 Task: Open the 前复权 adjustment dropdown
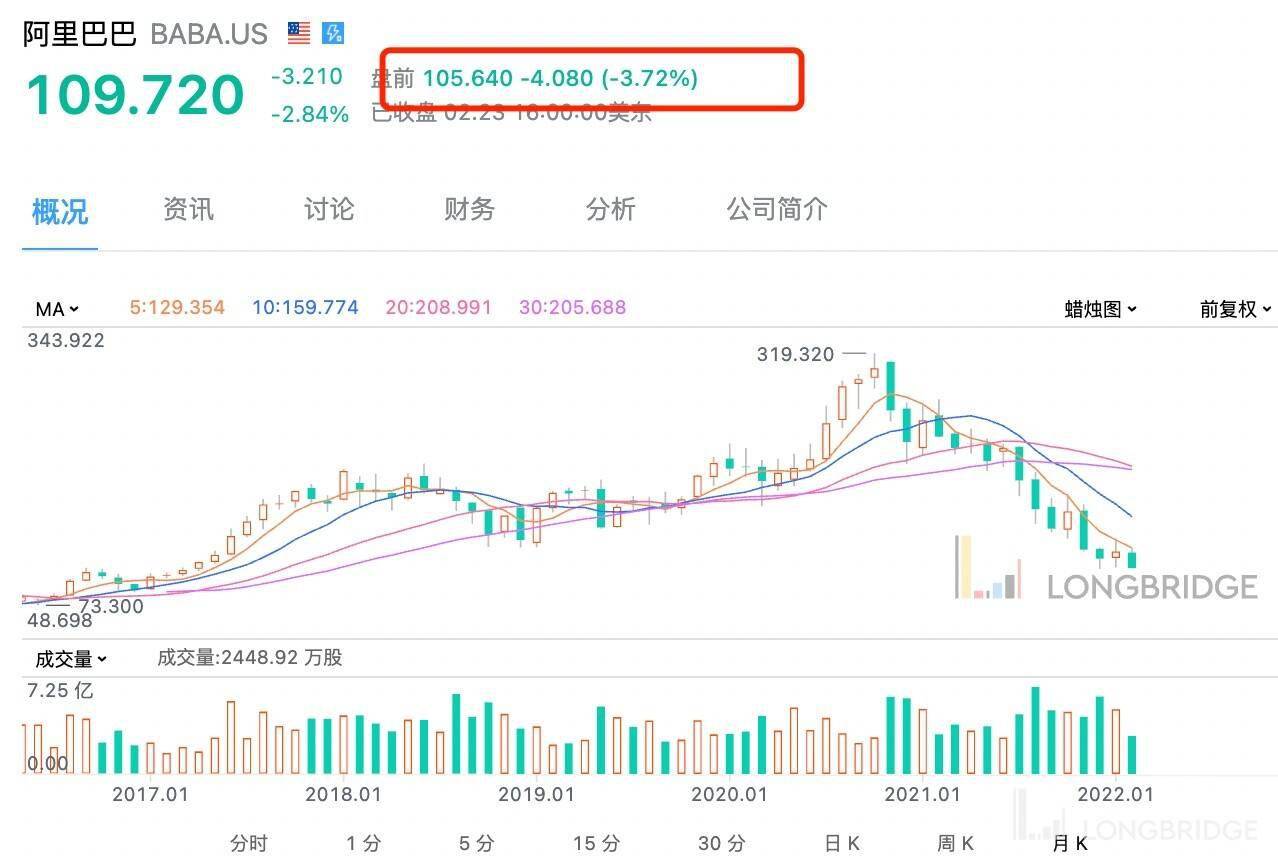pos(1232,309)
